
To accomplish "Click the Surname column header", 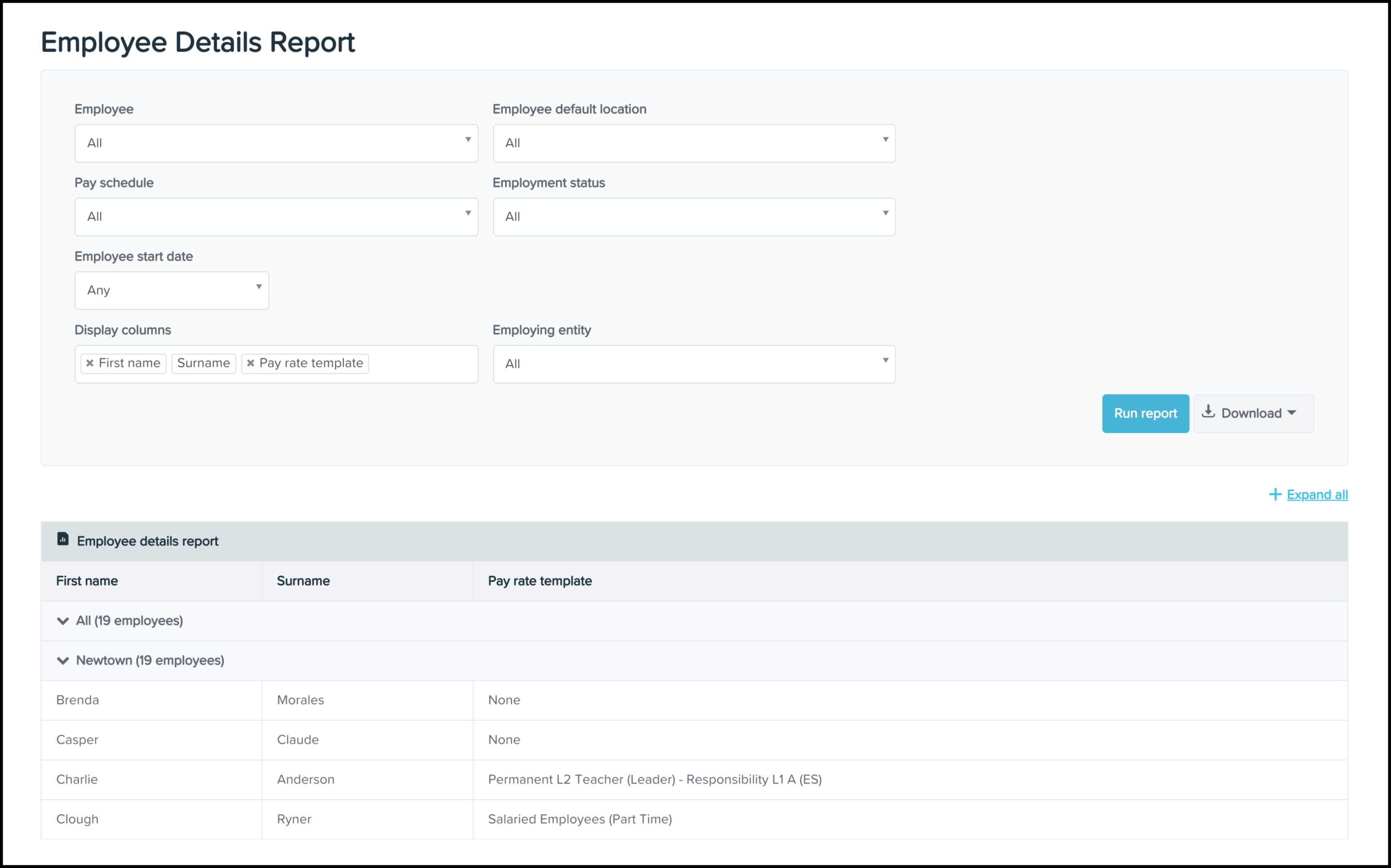I will (x=303, y=580).
